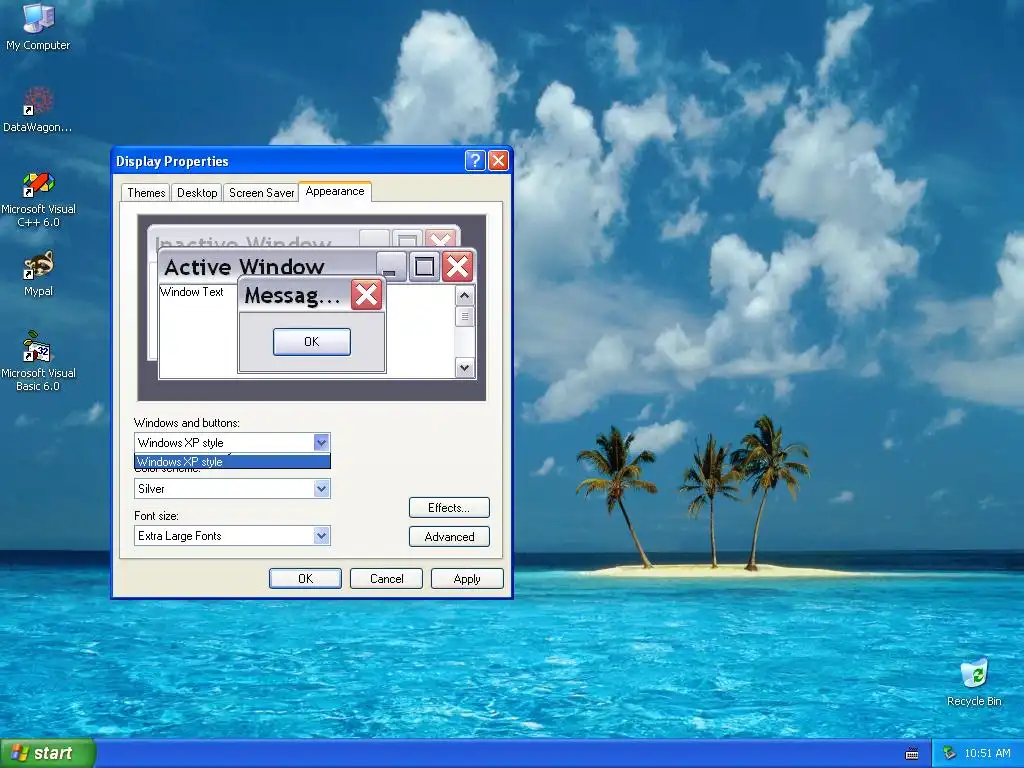Viewport: 1024px width, 768px height.
Task: Click the preview scrollbar up arrow
Action: 464,296
